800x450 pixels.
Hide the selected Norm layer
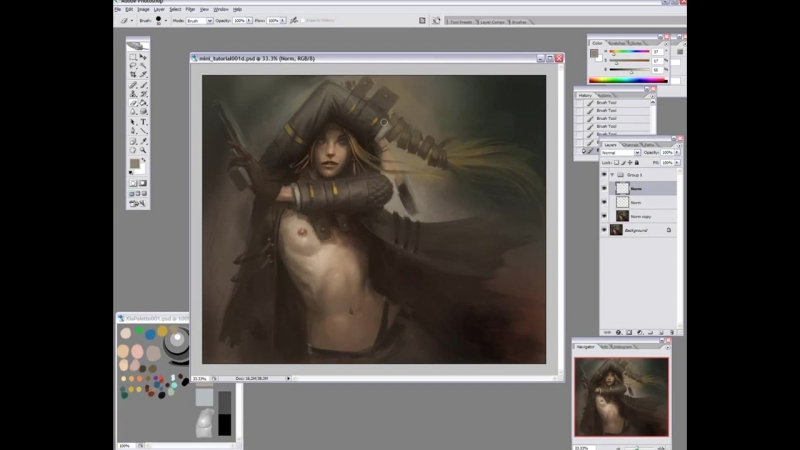[604, 188]
